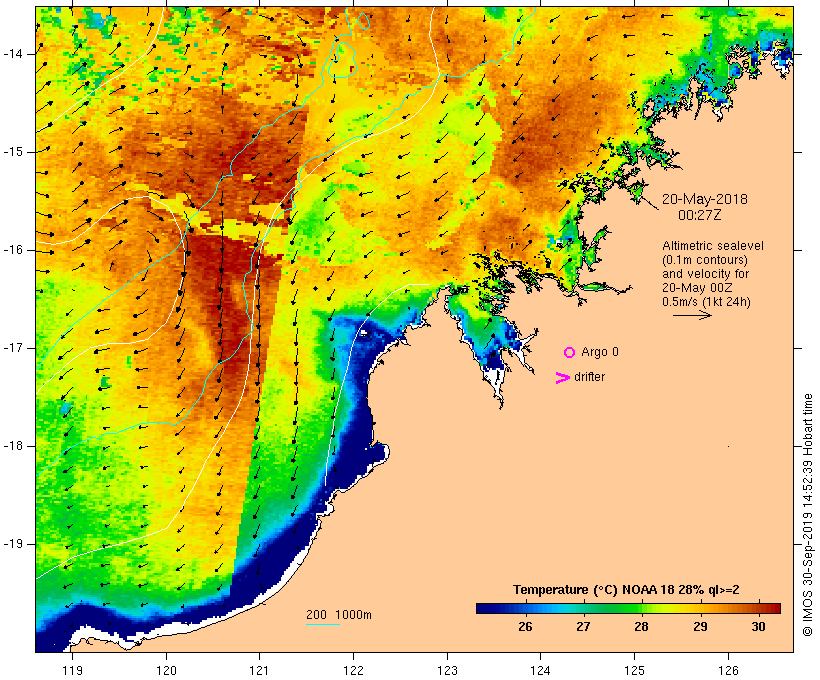Click the 00:27Z time label
This screenshot has height=680, width=820.
pos(700,215)
